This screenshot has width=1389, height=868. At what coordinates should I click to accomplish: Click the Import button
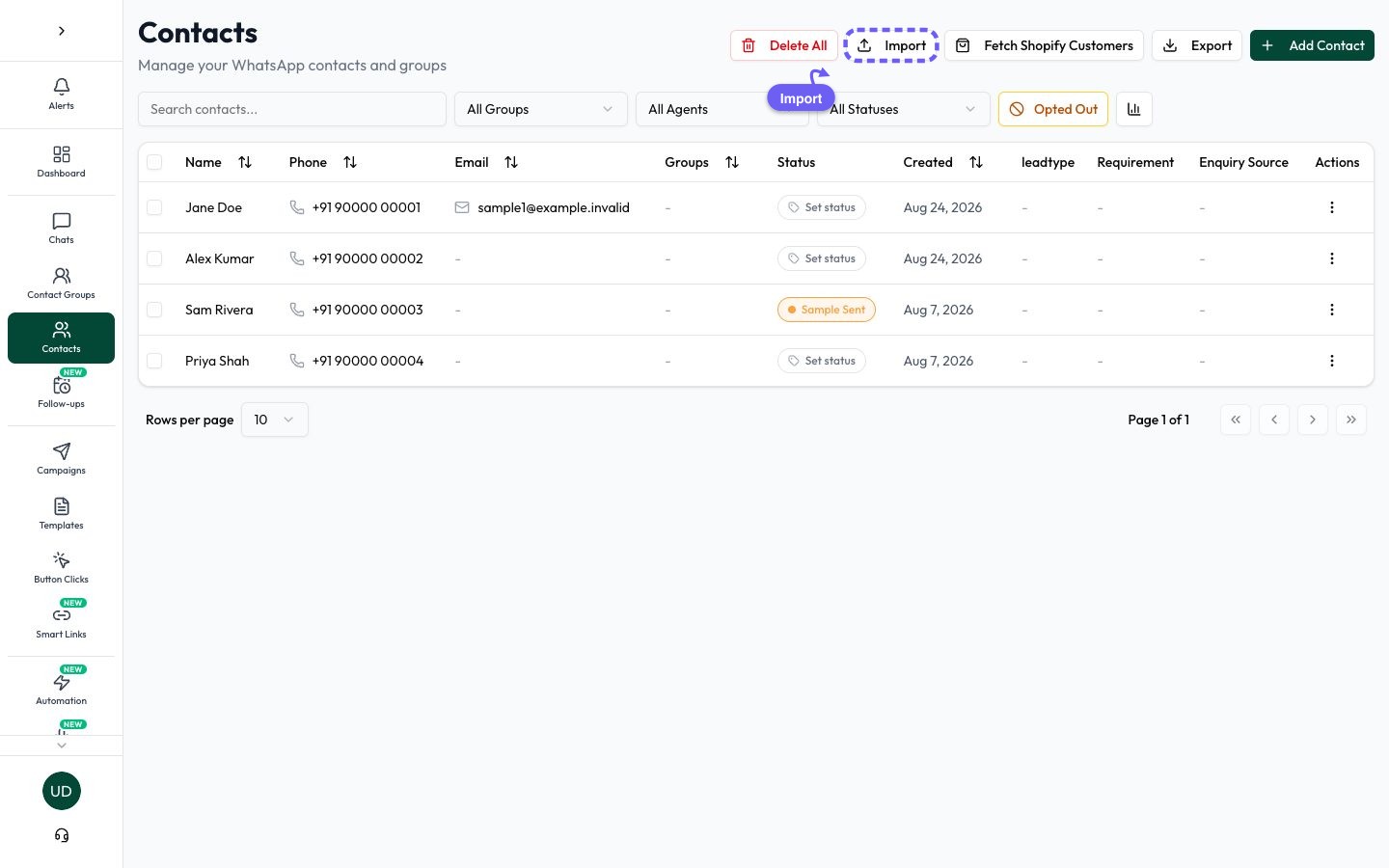tap(891, 45)
